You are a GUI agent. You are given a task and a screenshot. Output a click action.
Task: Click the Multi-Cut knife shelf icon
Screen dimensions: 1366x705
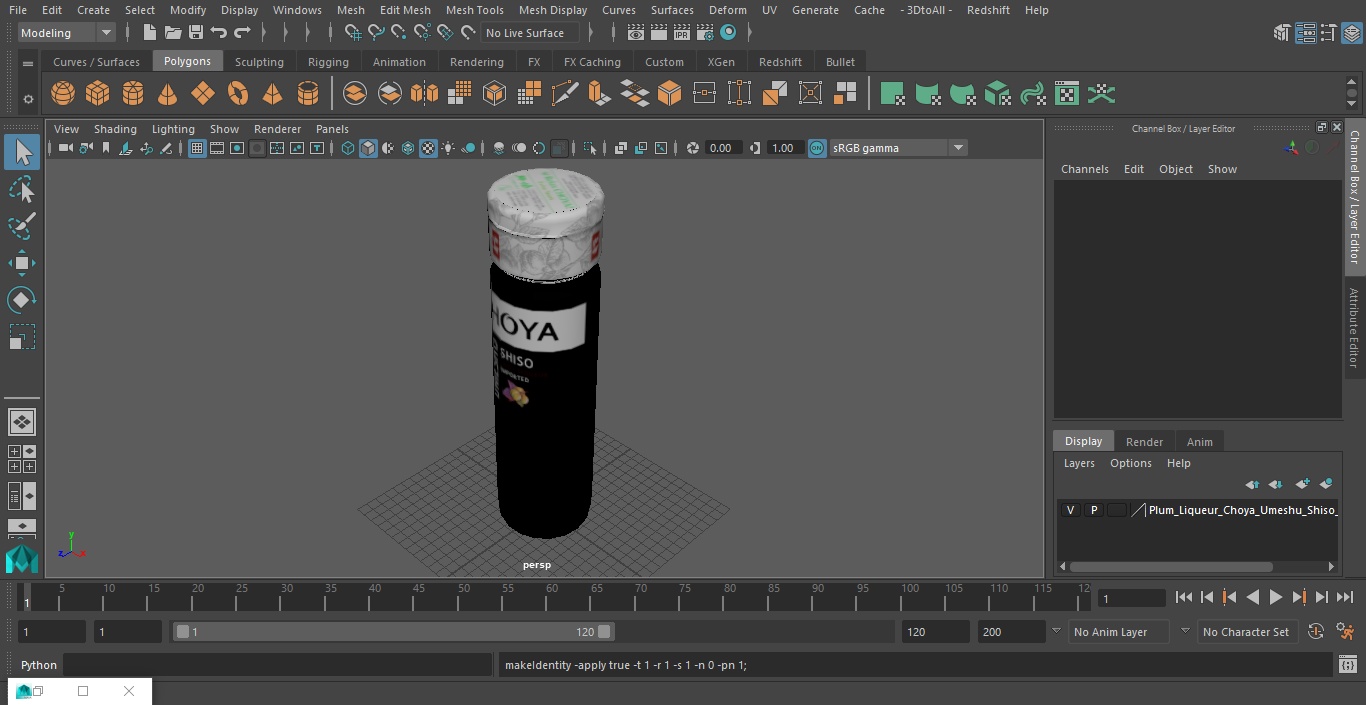[564, 94]
